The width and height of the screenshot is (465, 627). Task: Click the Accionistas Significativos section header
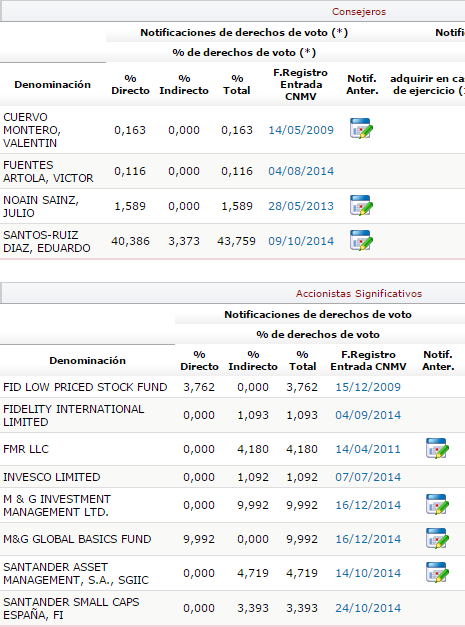click(x=359, y=294)
